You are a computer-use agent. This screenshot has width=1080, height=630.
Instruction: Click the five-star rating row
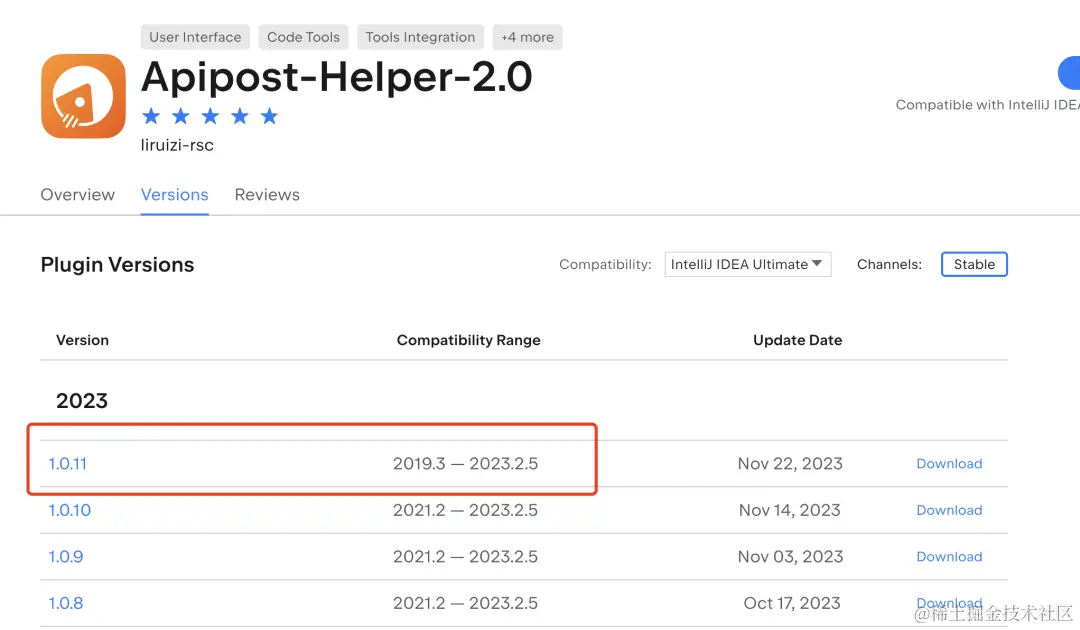pyautogui.click(x=210, y=116)
